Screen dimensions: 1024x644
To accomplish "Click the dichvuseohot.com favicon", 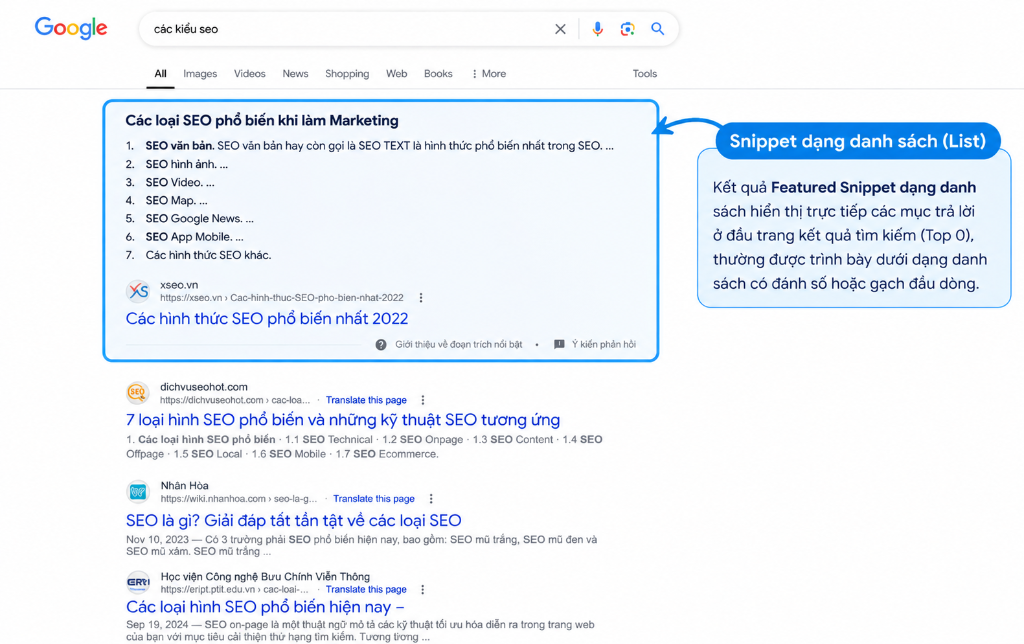I will [137, 393].
